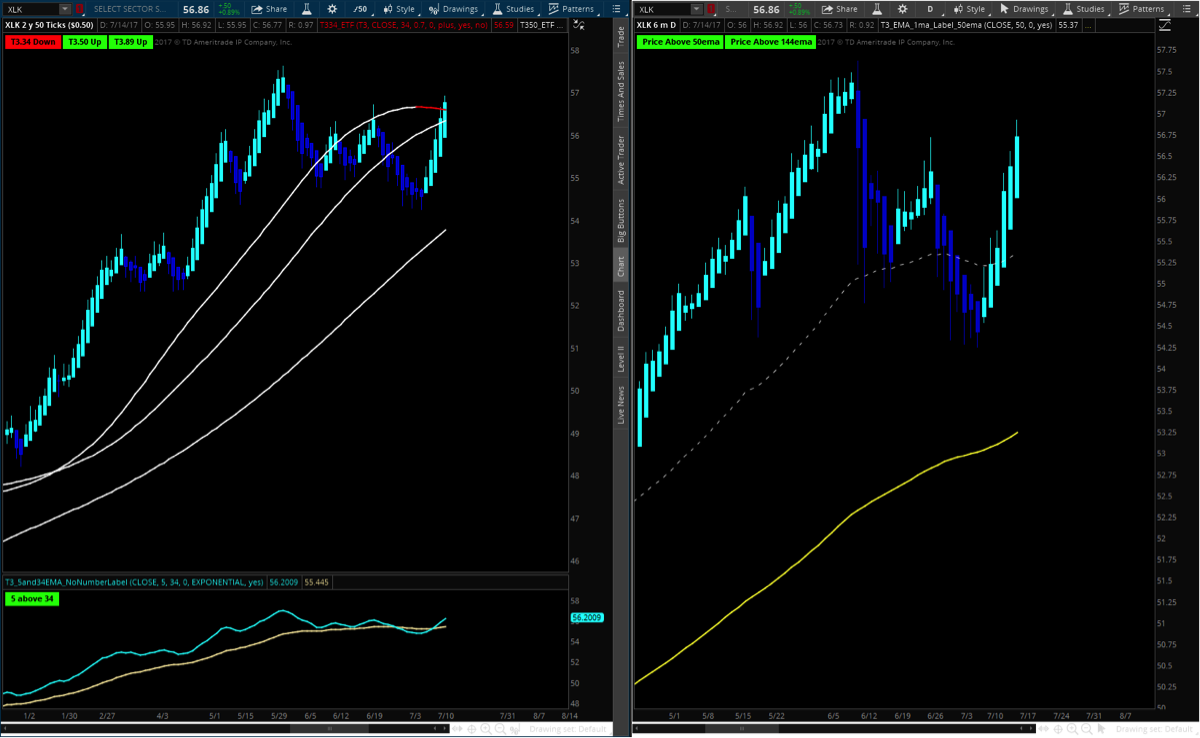Open the Live News side tab
Viewport: 1200px width, 738px height.
[x=621, y=405]
